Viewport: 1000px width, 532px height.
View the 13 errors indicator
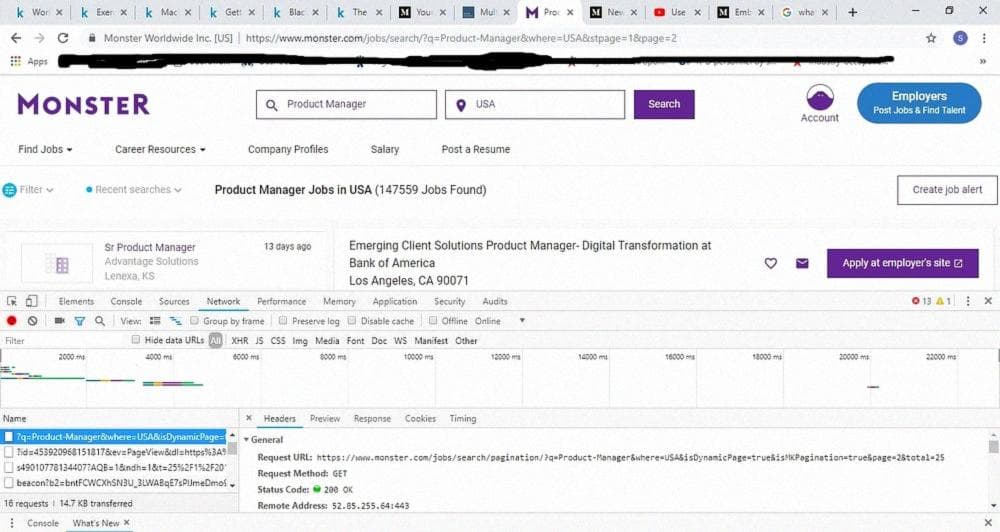[922, 301]
